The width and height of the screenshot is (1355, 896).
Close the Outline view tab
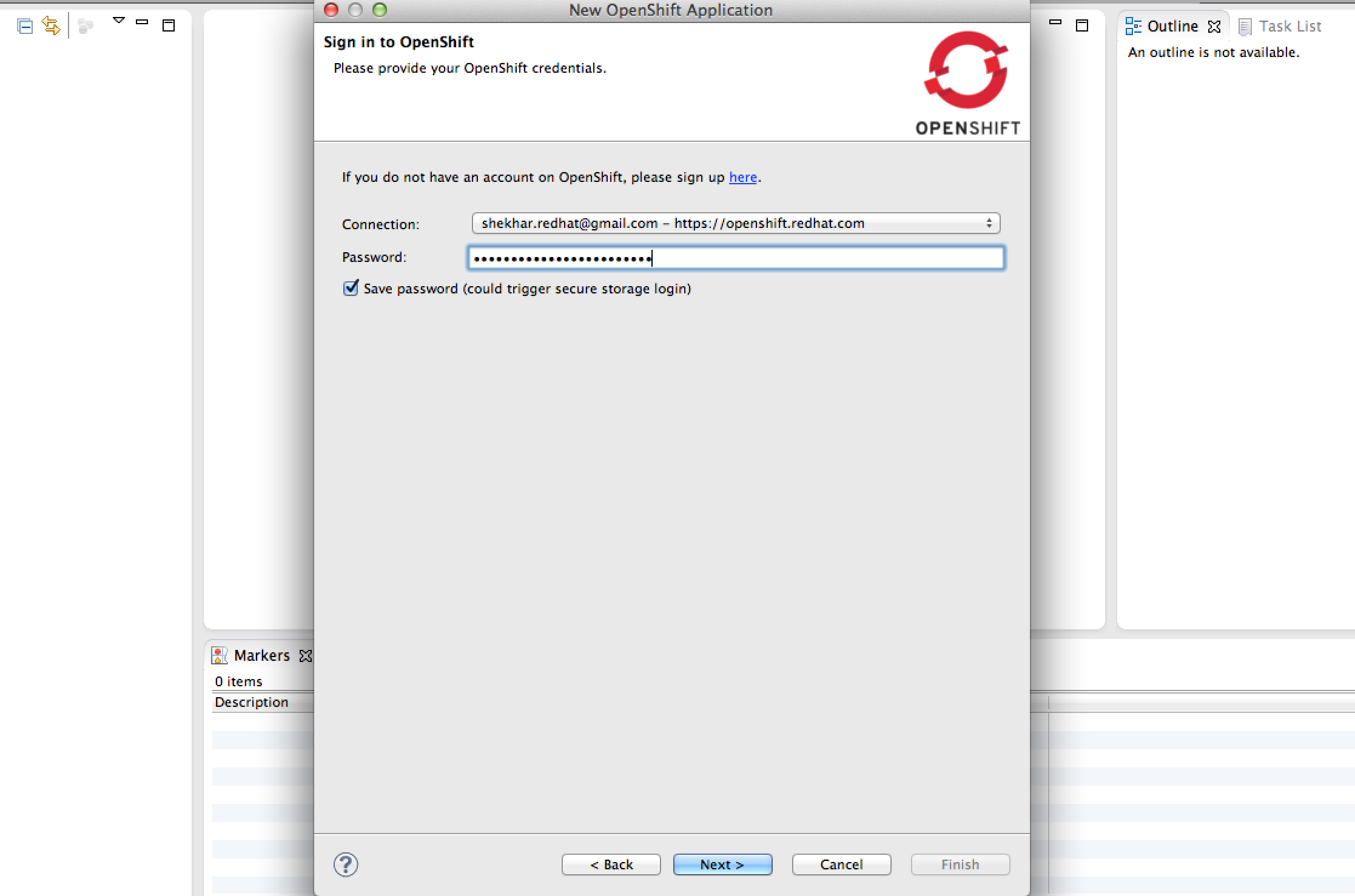coord(1214,27)
